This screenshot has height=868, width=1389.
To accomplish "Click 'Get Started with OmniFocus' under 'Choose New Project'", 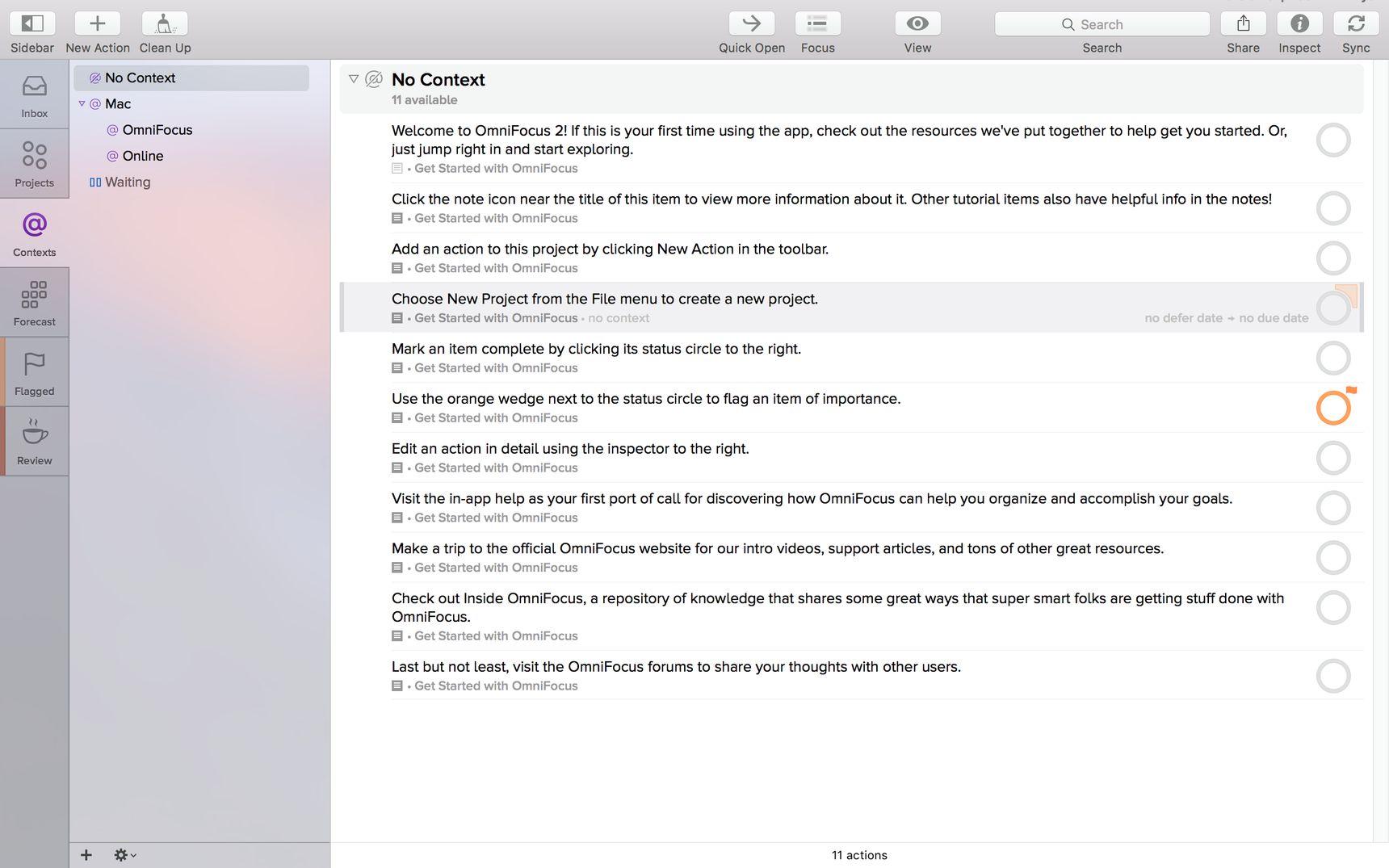I will click(x=496, y=318).
